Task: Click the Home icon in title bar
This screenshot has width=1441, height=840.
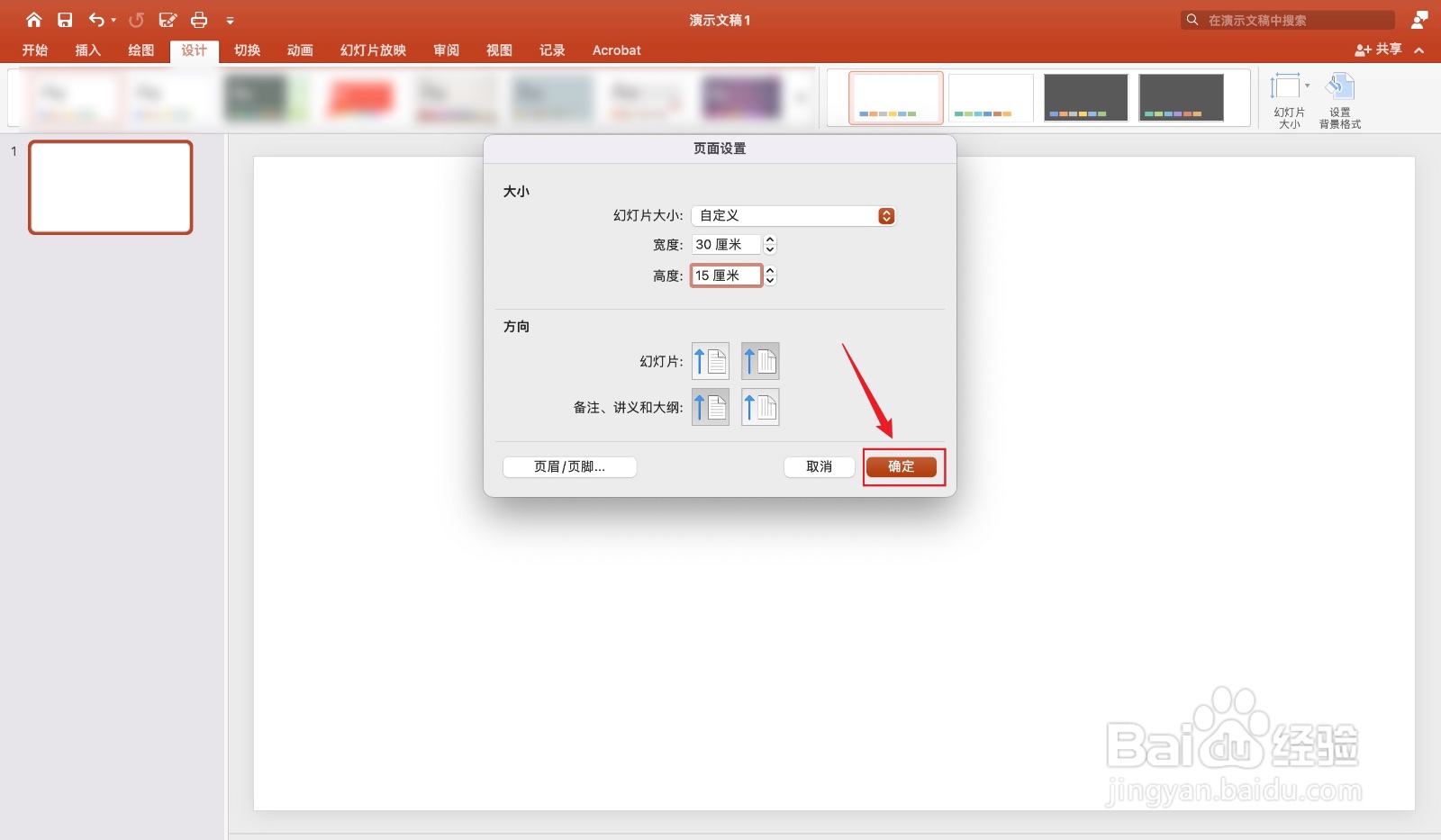Action: tap(34, 20)
